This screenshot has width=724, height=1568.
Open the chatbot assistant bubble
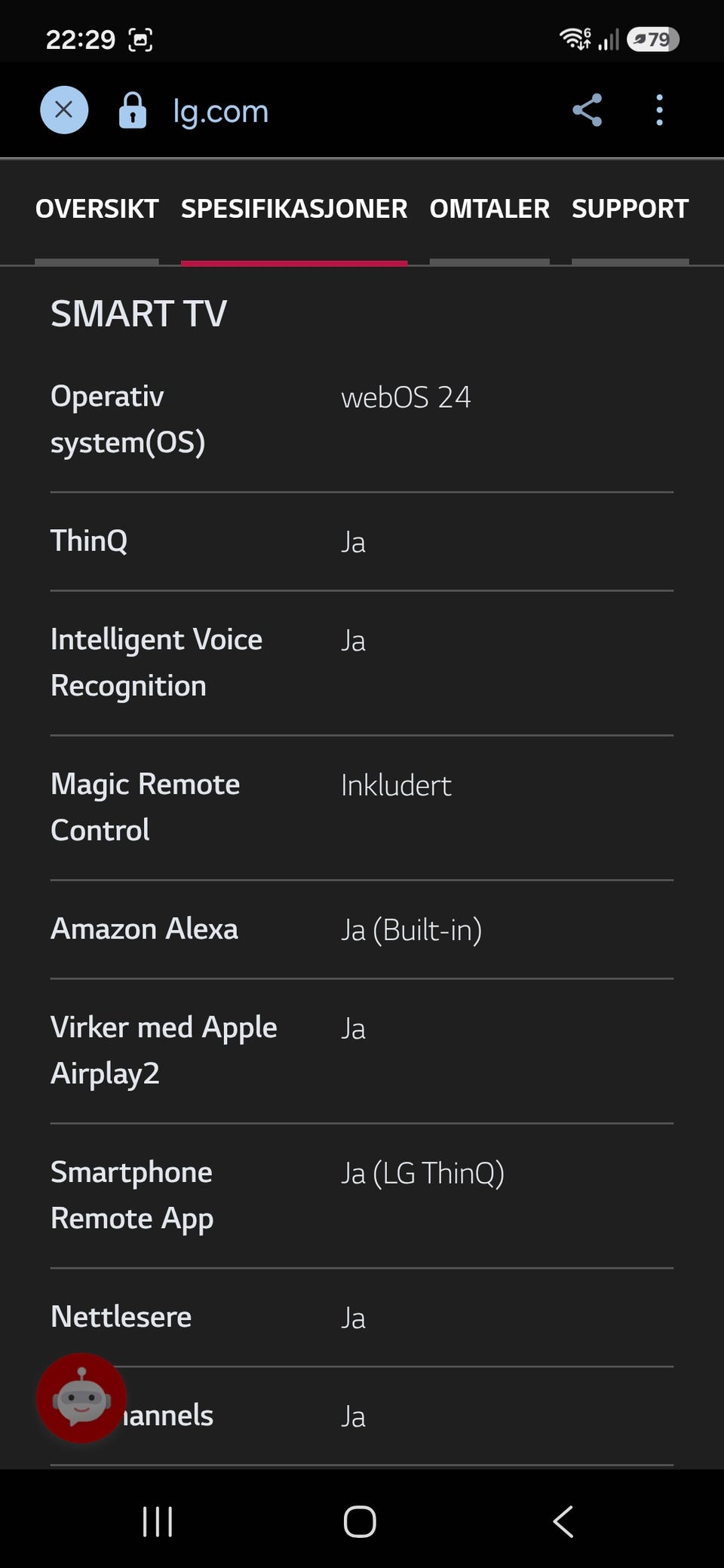point(81,1398)
